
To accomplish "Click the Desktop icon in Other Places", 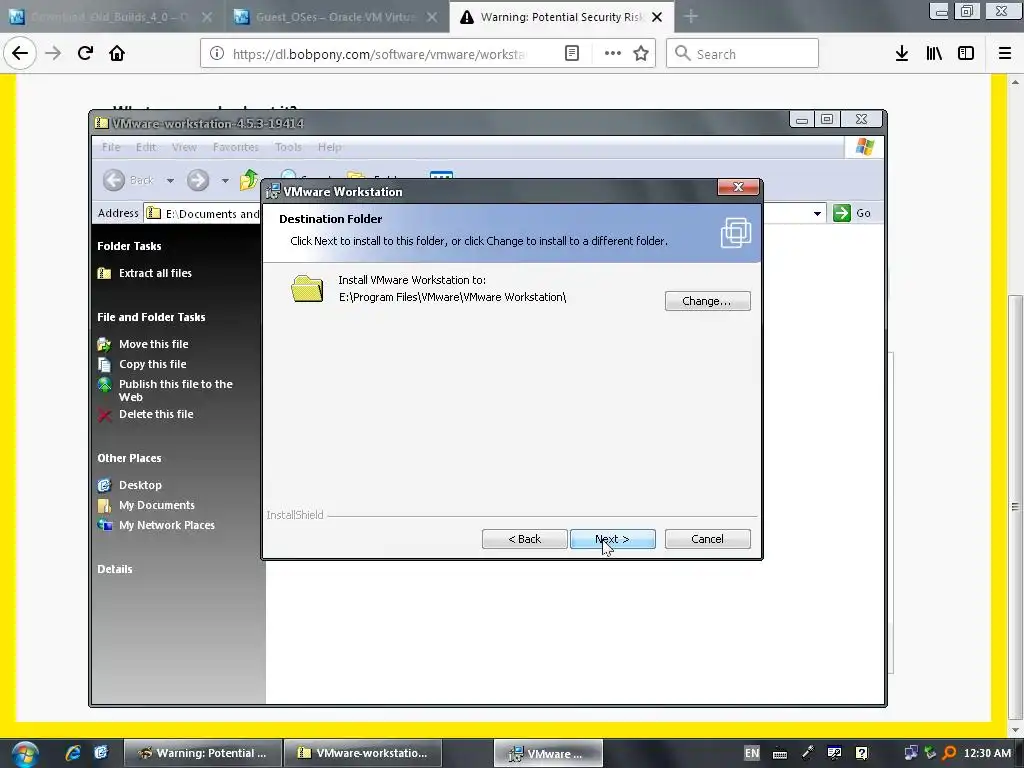I will [x=104, y=485].
